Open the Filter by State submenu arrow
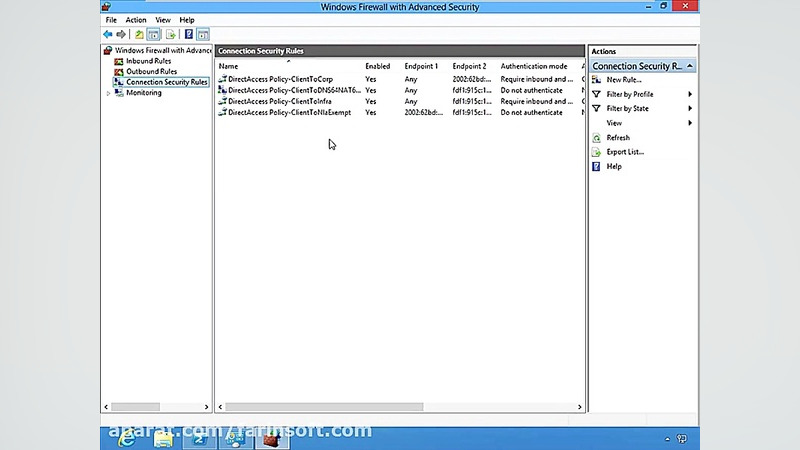Screen dimensions: 800x450 690,109
